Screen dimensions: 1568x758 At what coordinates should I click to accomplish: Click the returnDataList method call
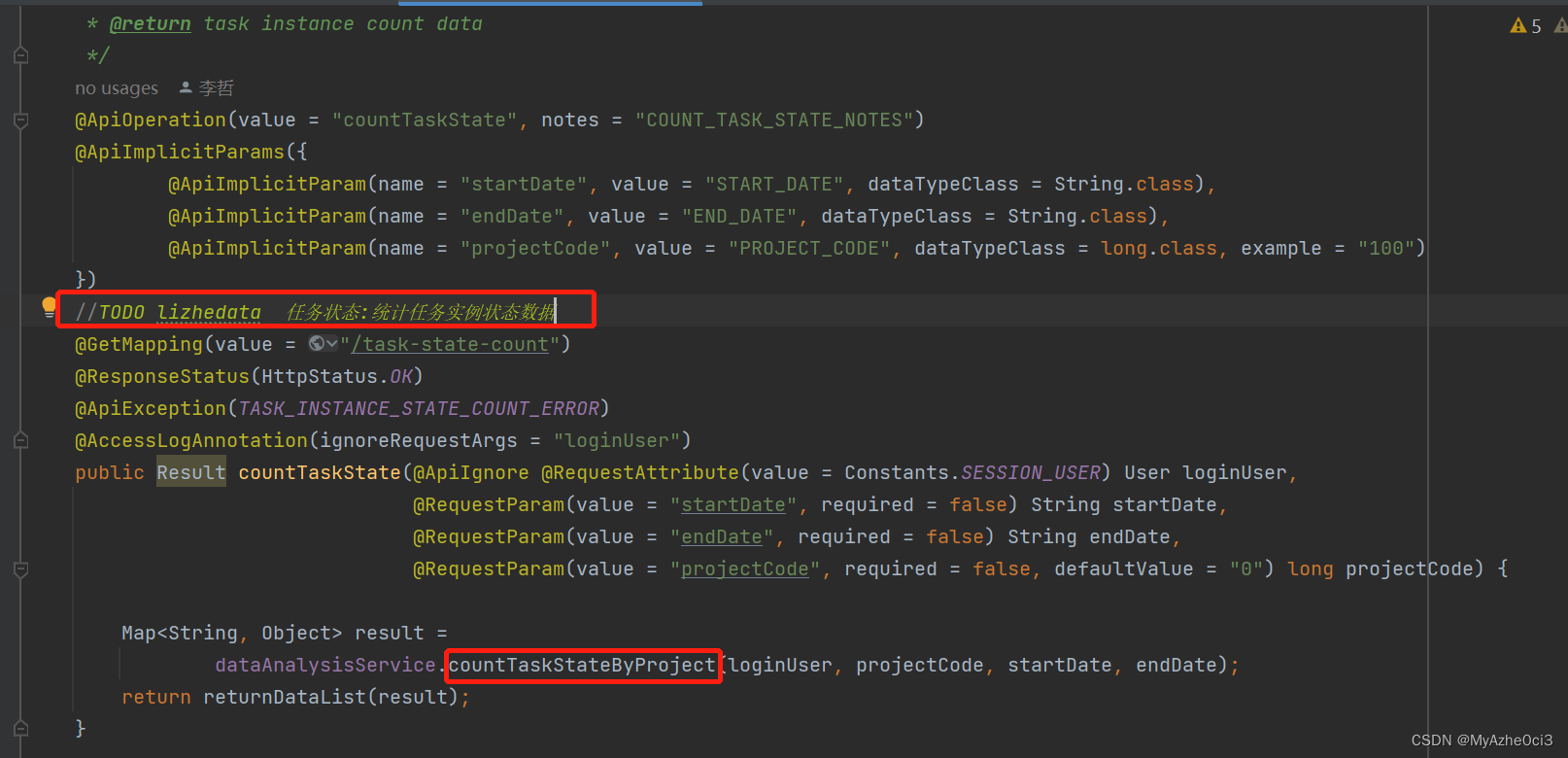tap(285, 697)
